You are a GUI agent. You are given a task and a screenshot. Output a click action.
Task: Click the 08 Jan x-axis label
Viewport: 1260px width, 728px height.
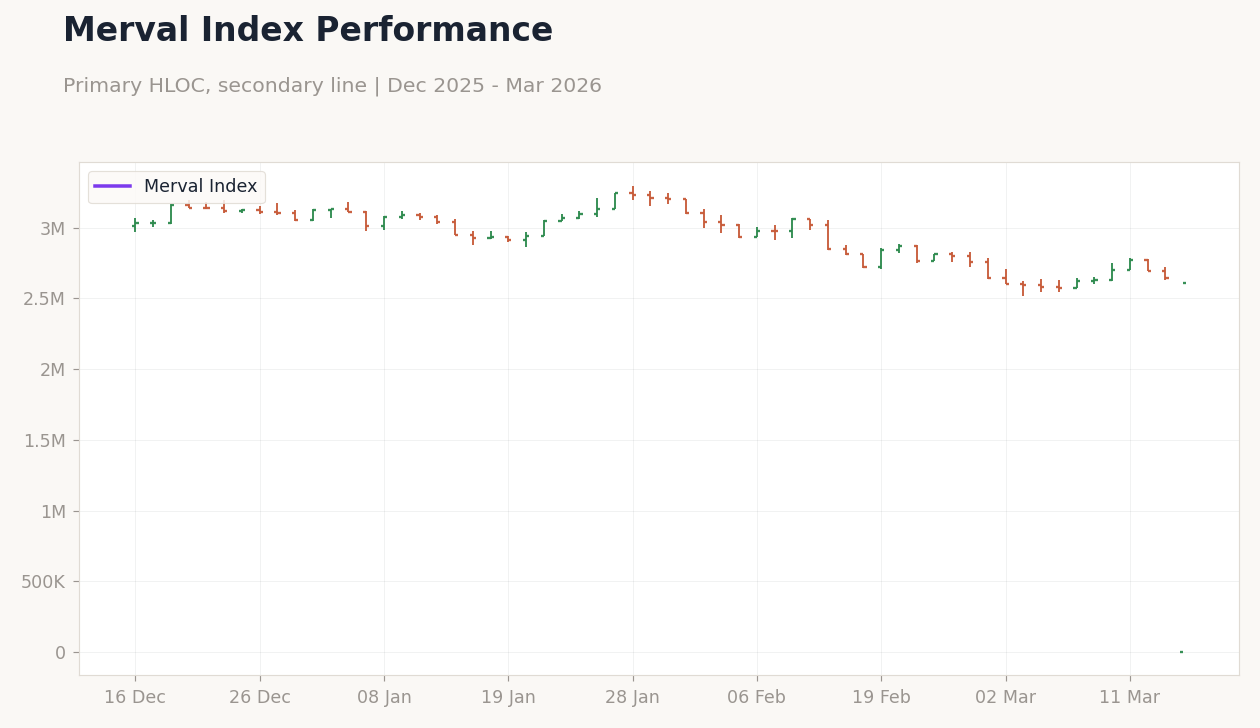click(384, 698)
